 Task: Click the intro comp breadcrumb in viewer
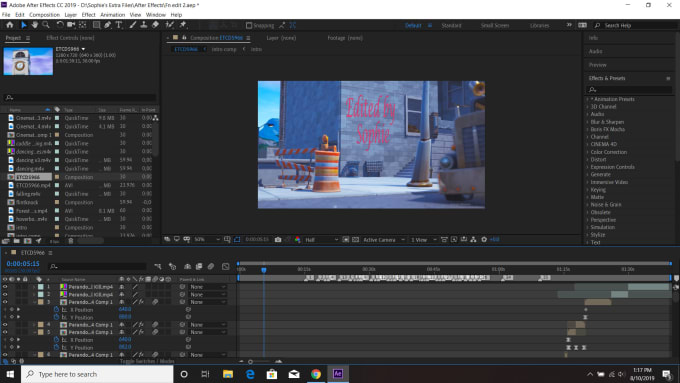224,49
